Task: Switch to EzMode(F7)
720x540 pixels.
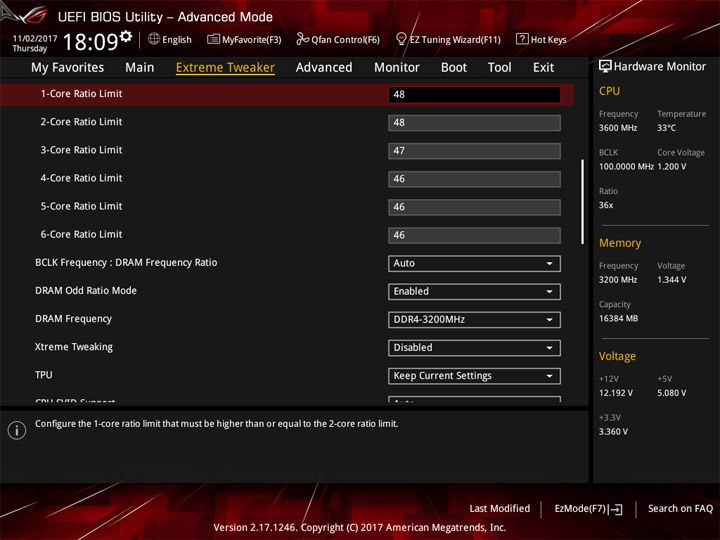Action: click(588, 509)
